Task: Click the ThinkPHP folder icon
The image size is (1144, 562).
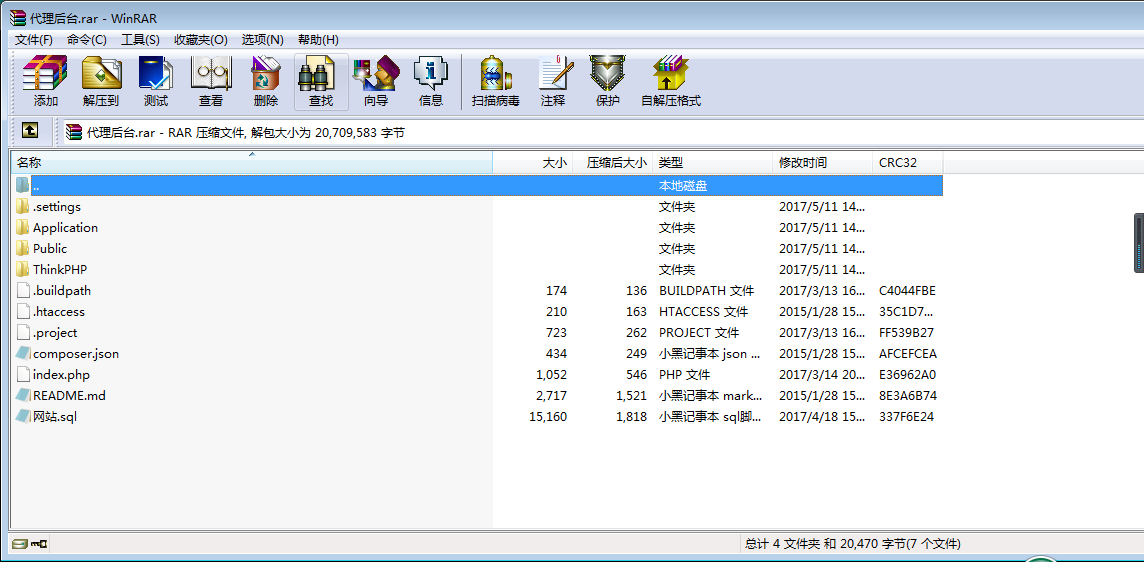Action: [23, 269]
